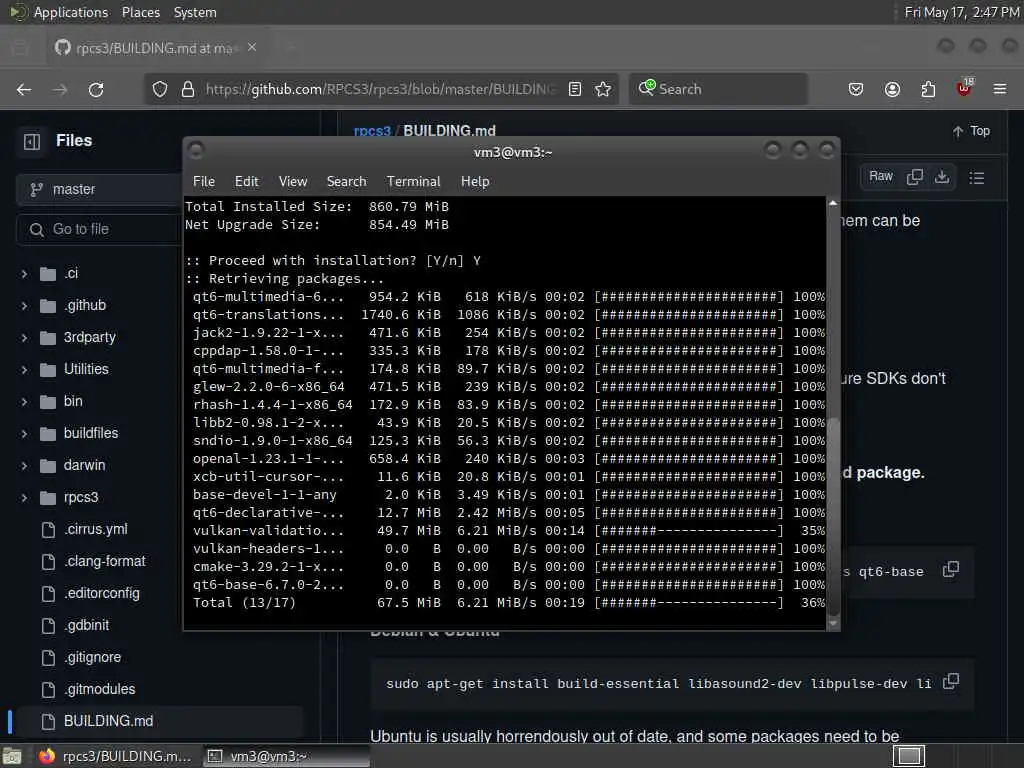Open the tracking protection shield icon

(x=159, y=89)
